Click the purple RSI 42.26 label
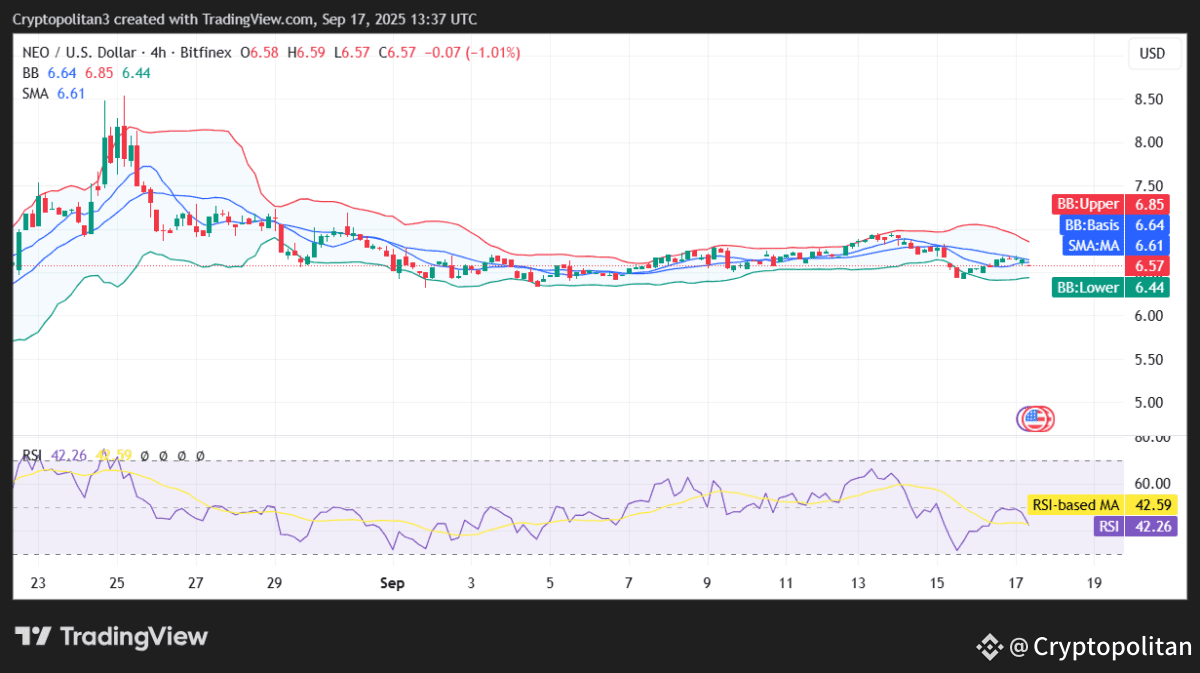Image resolution: width=1200 pixels, height=673 pixels. click(x=1107, y=526)
